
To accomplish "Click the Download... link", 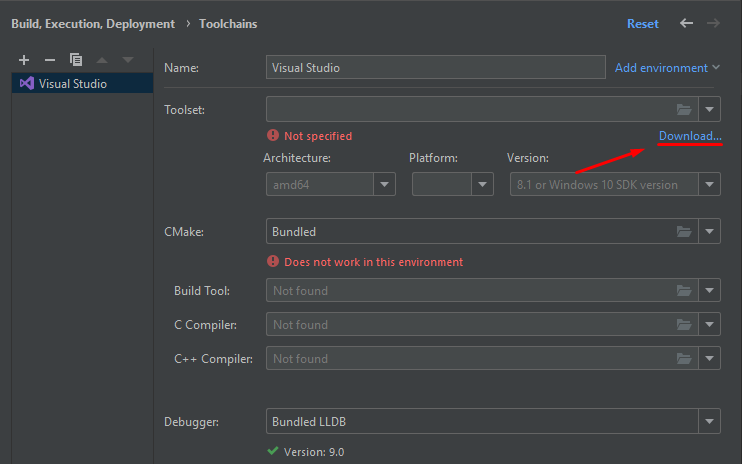I will click(x=690, y=136).
